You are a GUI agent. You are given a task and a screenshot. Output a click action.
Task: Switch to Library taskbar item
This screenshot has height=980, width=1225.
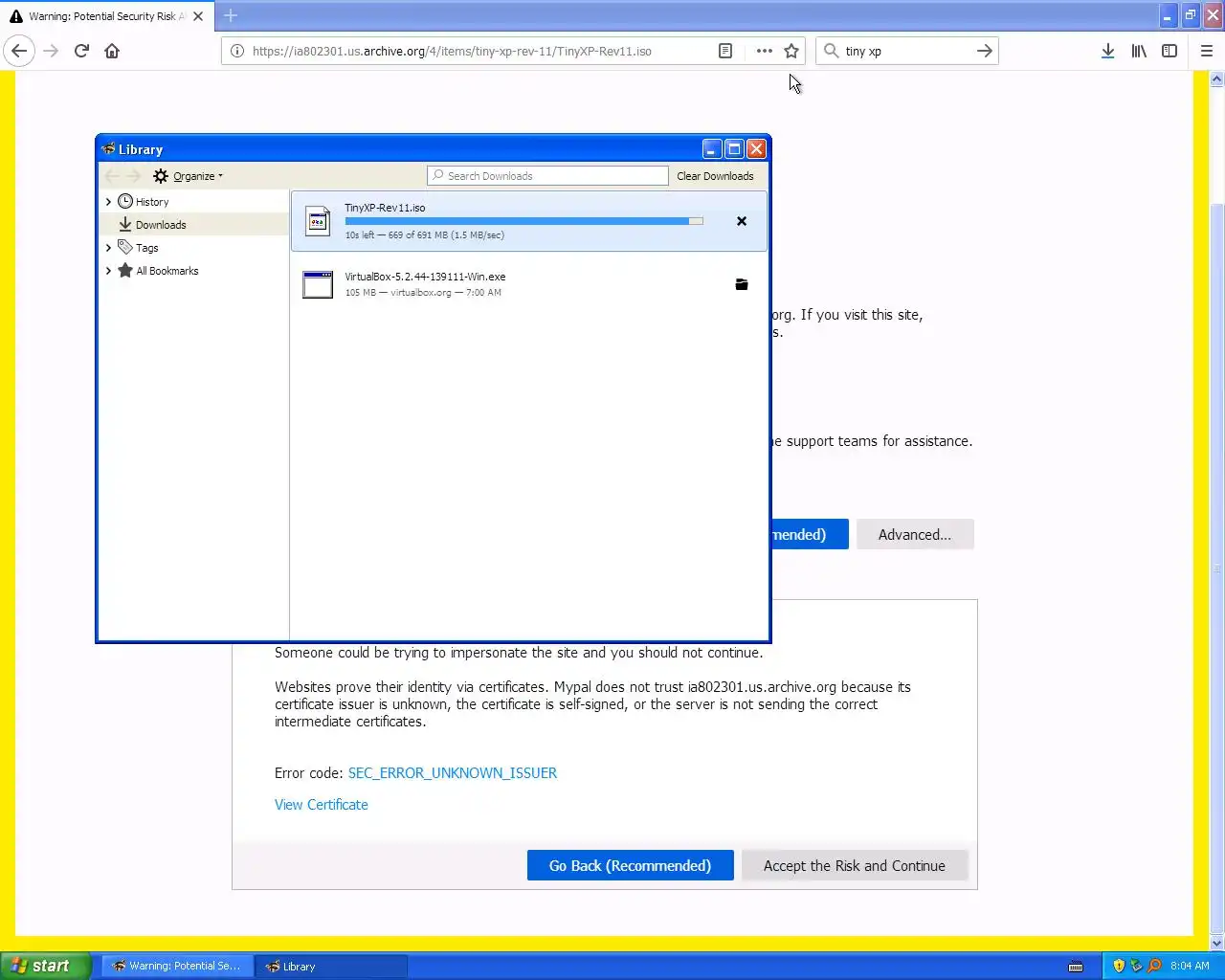pyautogui.click(x=331, y=966)
